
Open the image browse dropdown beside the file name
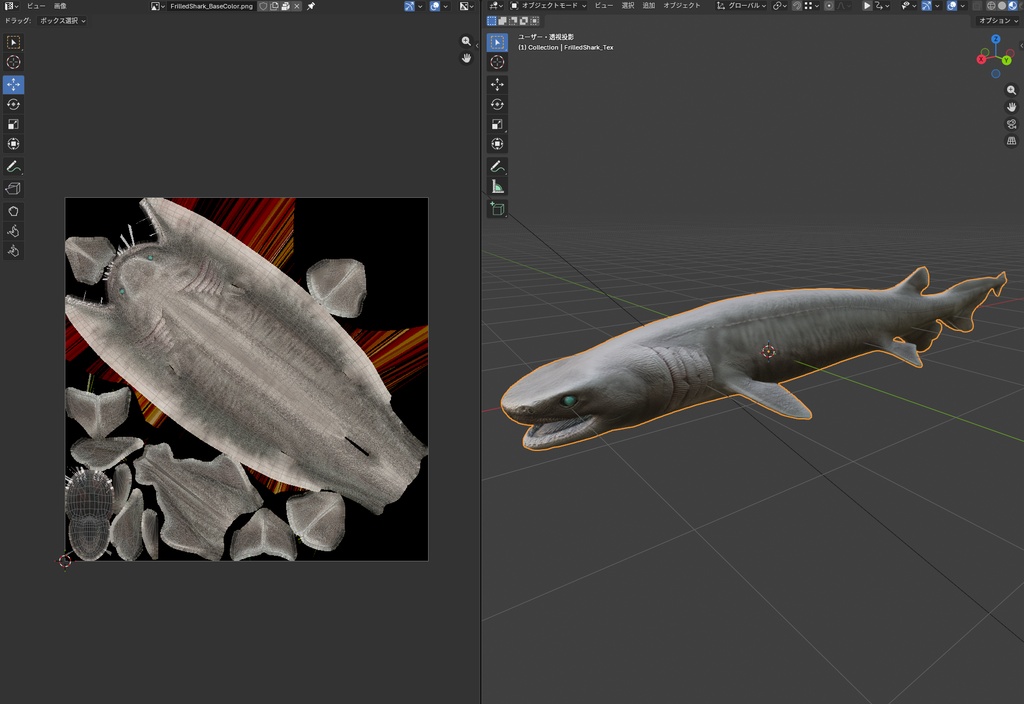(158, 6)
